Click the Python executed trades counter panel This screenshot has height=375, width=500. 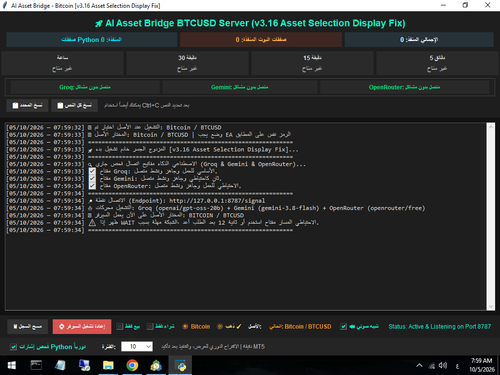[91, 40]
